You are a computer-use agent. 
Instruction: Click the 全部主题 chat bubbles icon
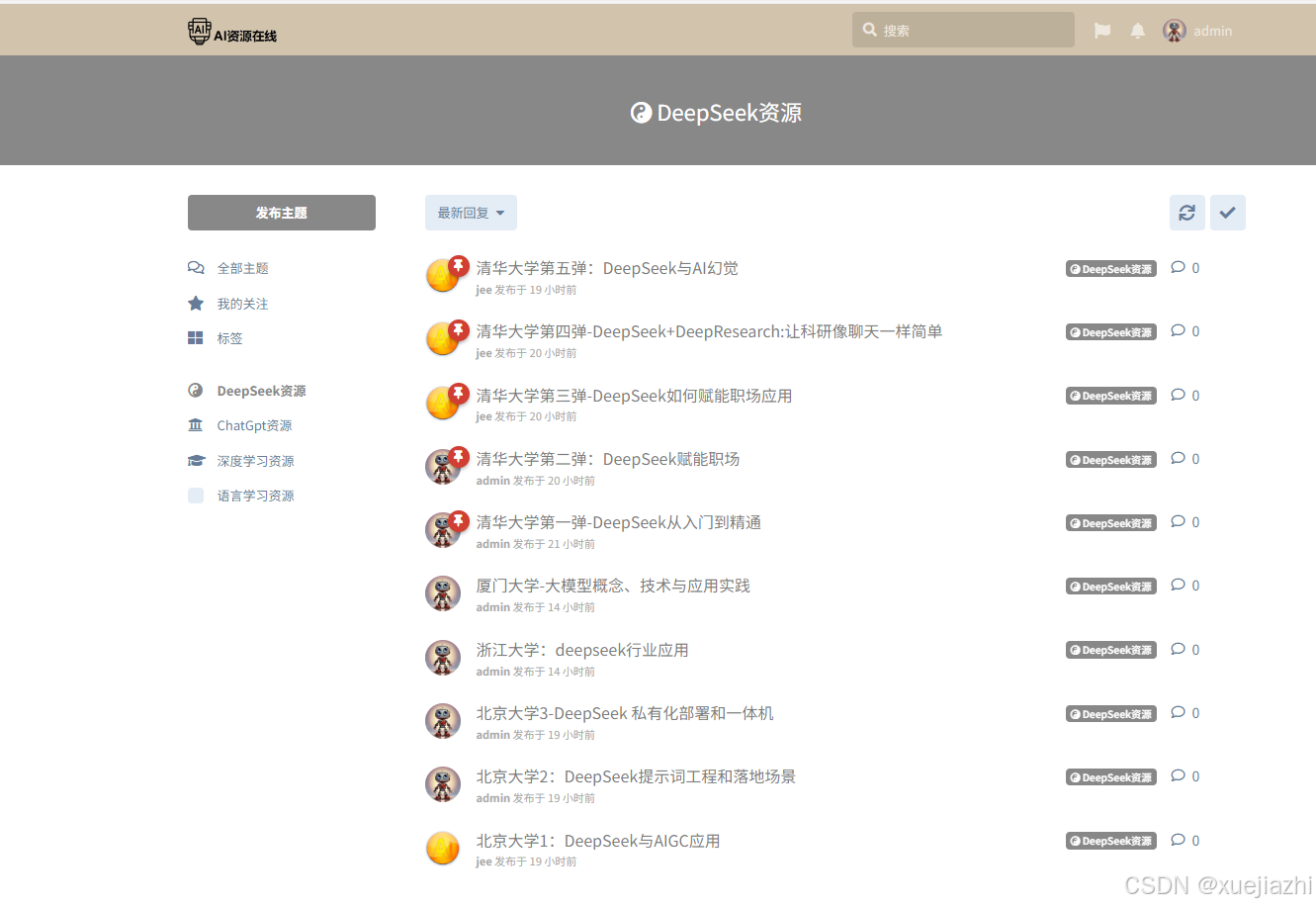point(196,268)
